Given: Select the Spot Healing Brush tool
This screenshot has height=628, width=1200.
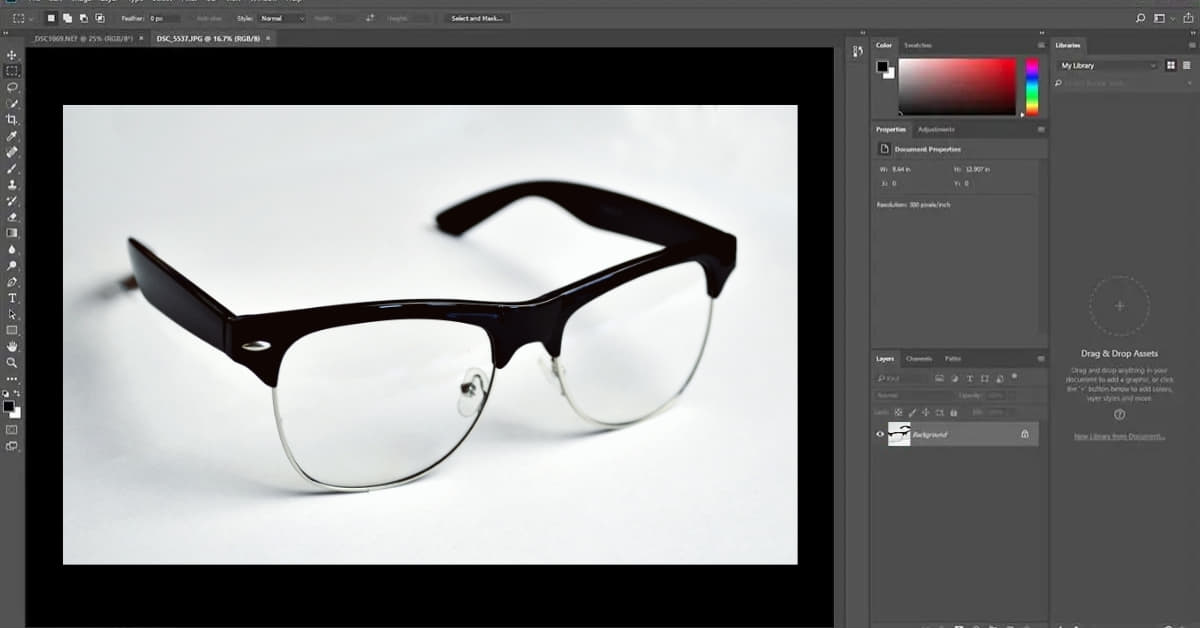Looking at the screenshot, I should (x=12, y=152).
